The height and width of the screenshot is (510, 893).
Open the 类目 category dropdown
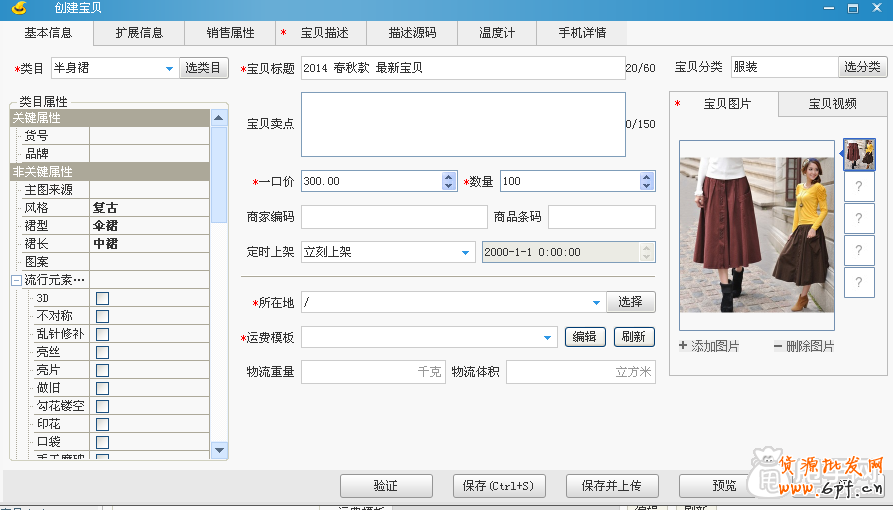(169, 69)
